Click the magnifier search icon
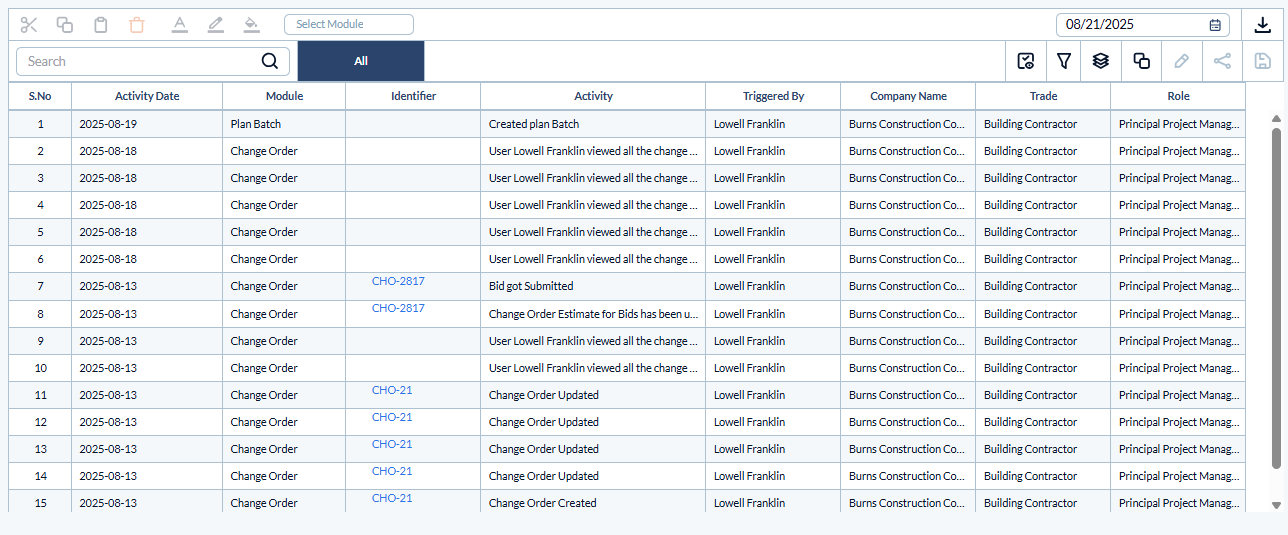Viewport: 1288px width, 535px height. pos(269,61)
